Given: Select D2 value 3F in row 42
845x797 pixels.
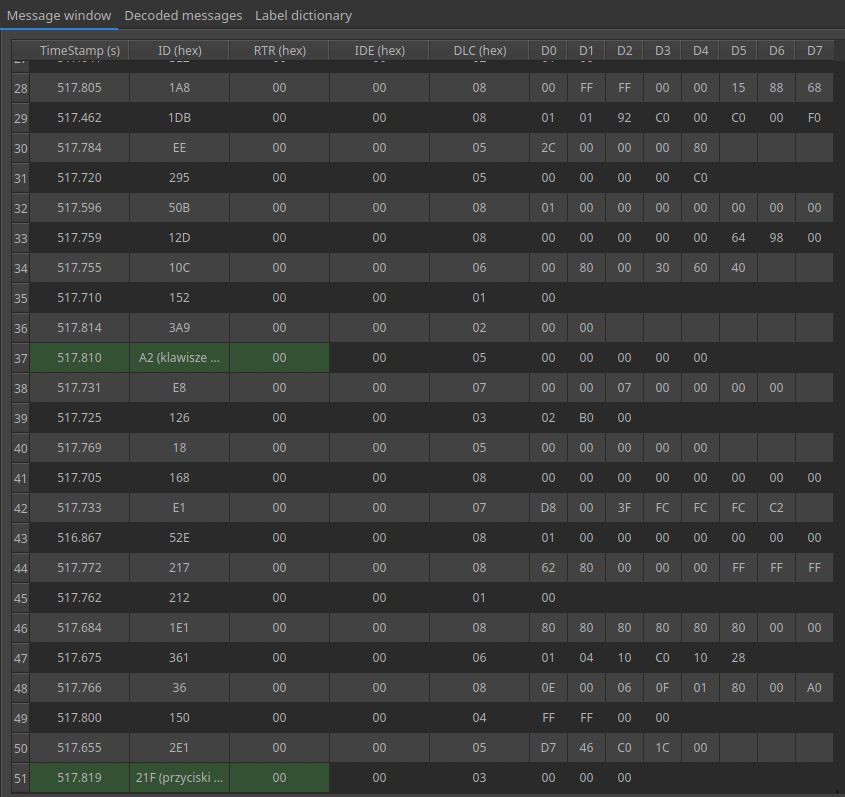Looking at the screenshot, I should (624, 508).
